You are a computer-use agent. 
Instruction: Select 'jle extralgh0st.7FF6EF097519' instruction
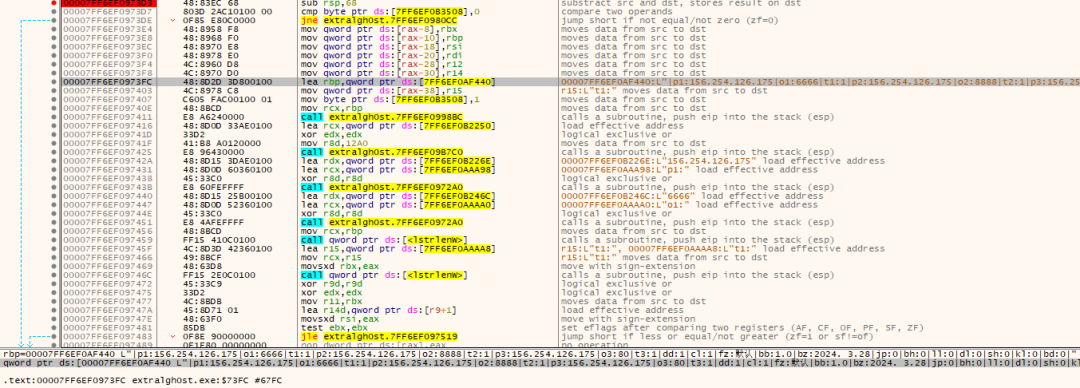coord(378,336)
